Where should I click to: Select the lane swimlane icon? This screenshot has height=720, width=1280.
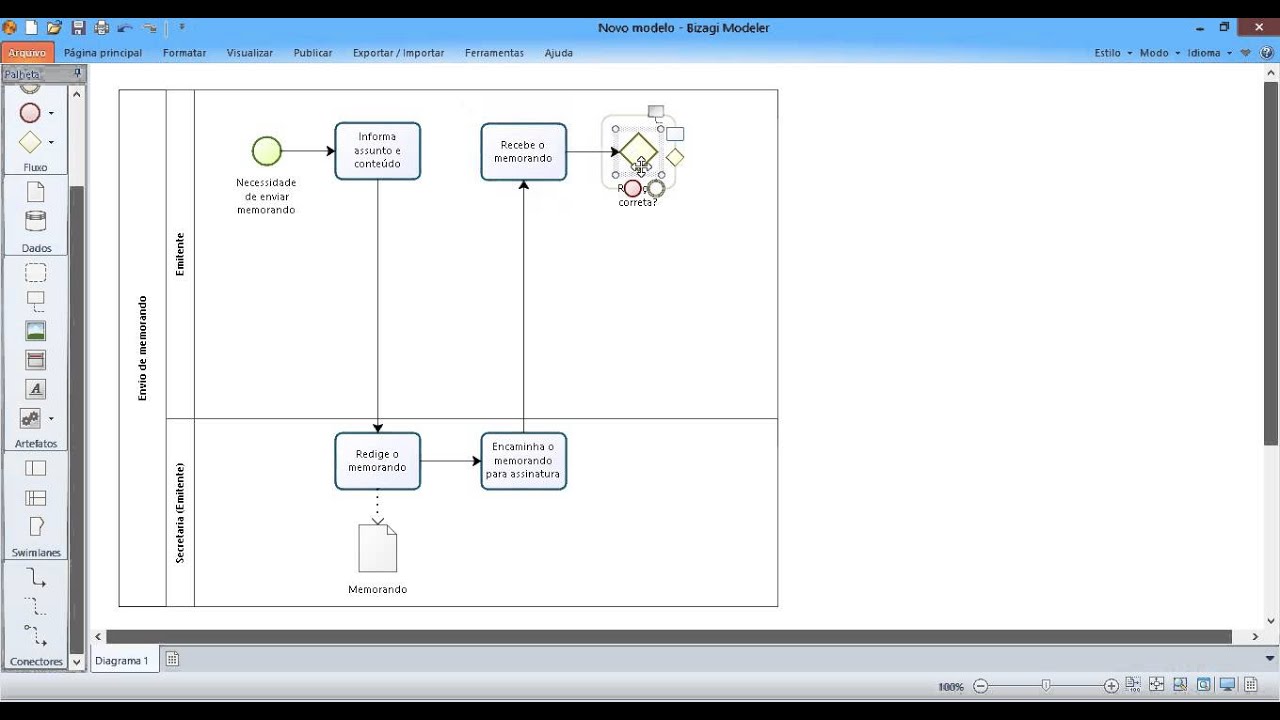[35, 497]
